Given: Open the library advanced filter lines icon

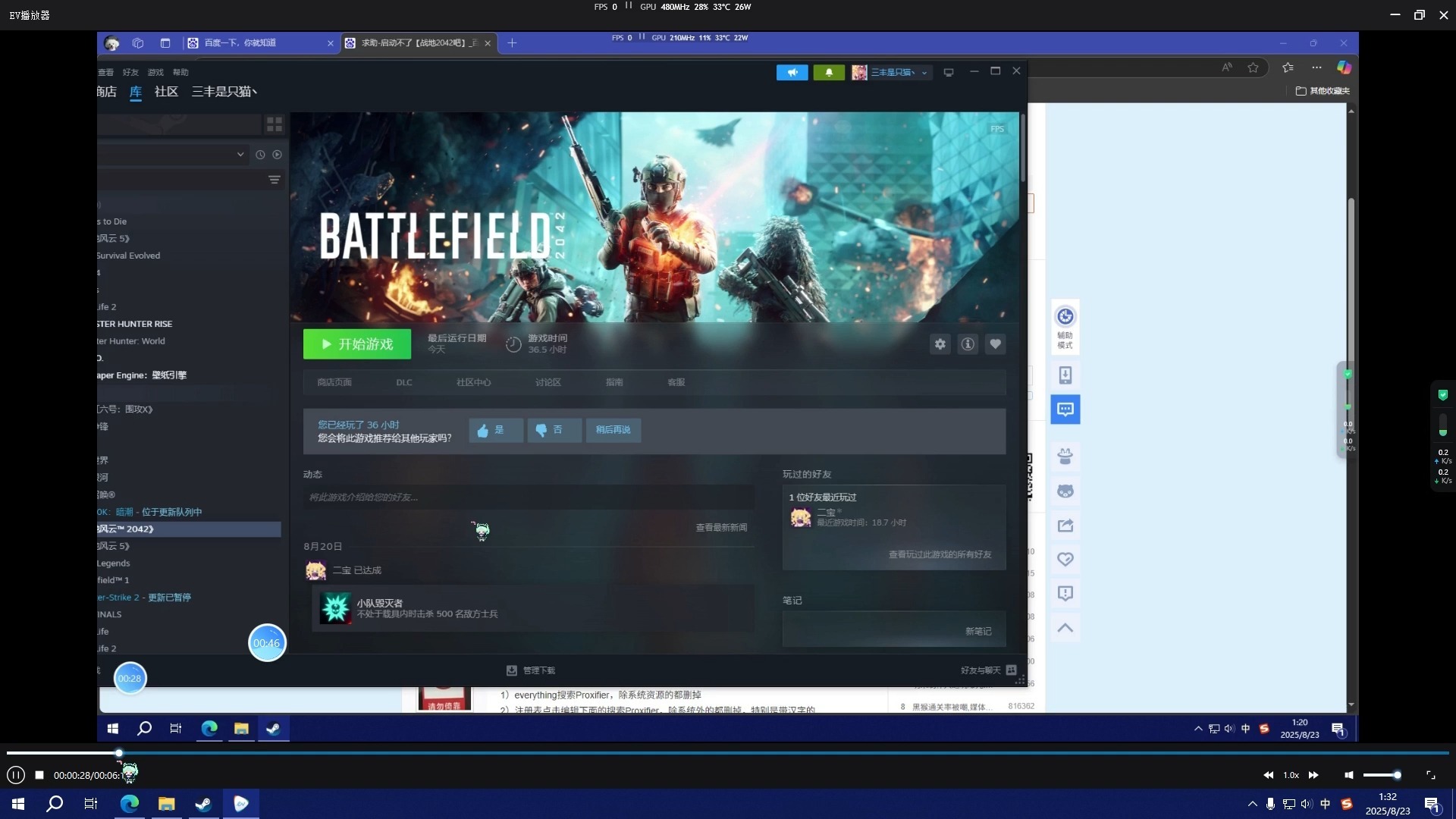Looking at the screenshot, I should click(275, 180).
